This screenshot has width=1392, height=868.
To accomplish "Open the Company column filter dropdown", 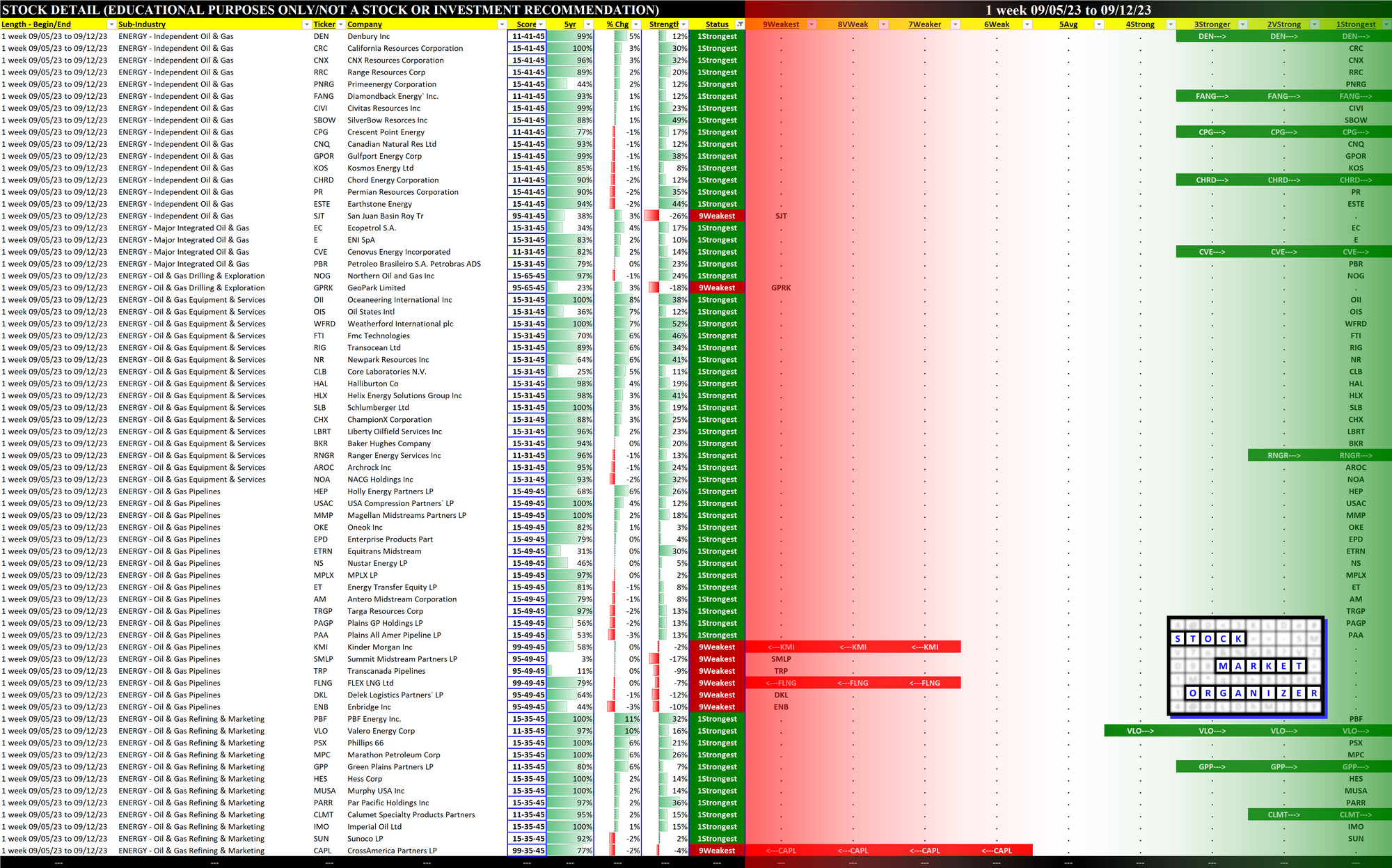I will pyautogui.click(x=502, y=24).
